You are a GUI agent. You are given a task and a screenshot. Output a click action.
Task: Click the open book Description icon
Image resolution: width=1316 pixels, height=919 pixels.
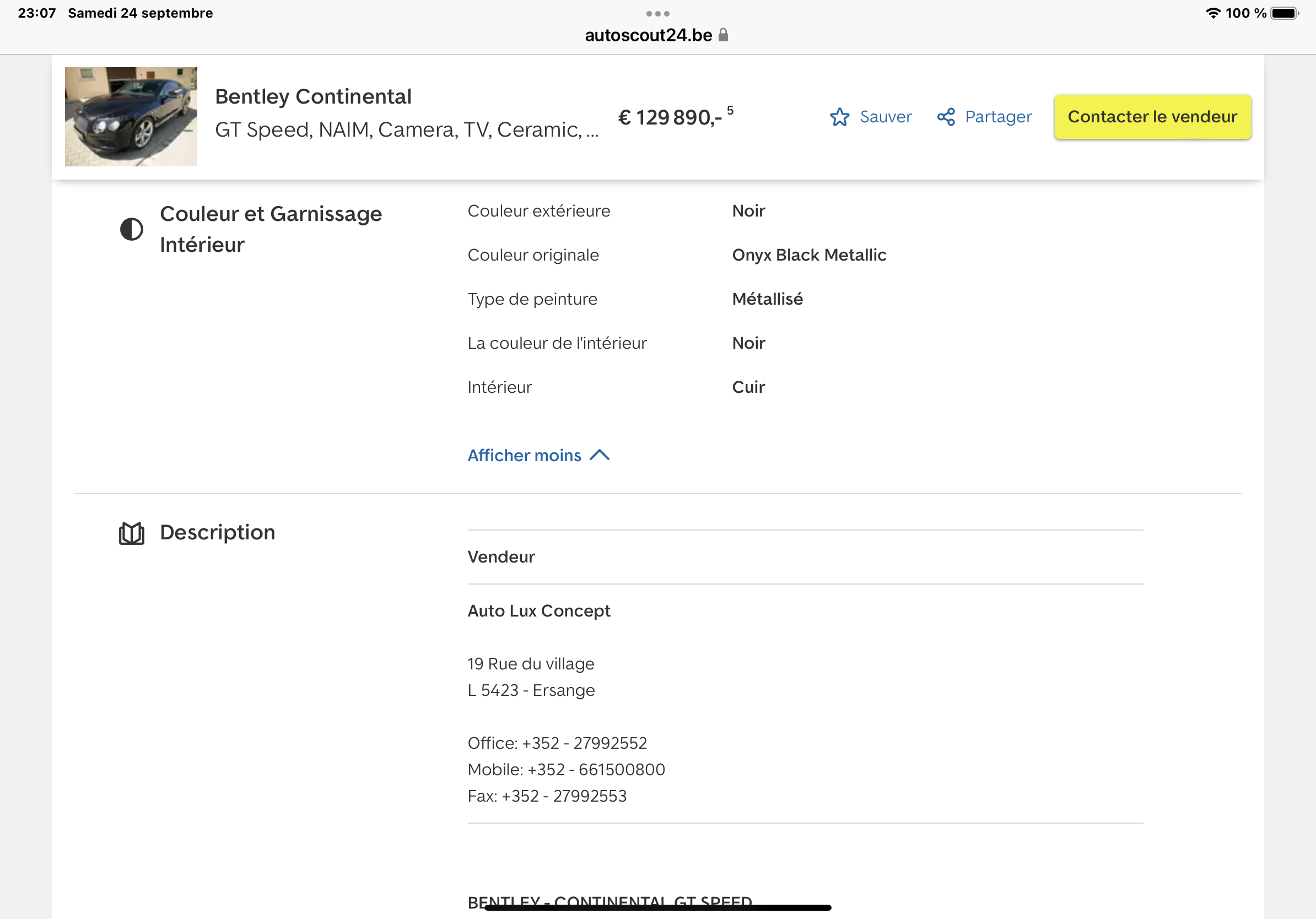pyautogui.click(x=131, y=533)
